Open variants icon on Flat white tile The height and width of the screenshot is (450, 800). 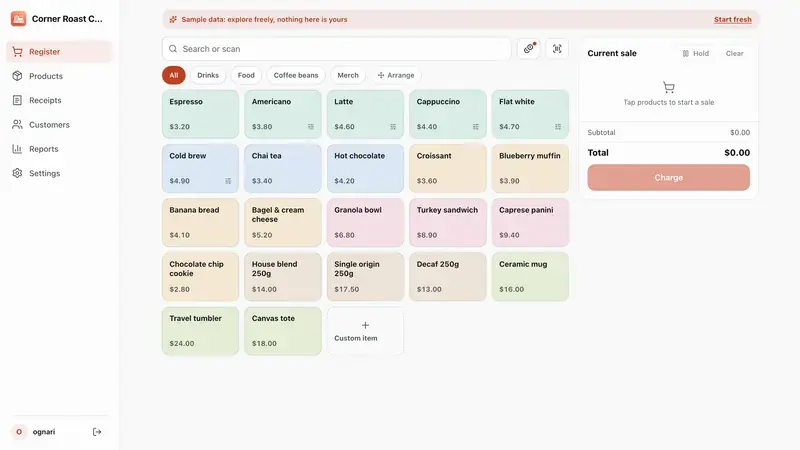558,127
